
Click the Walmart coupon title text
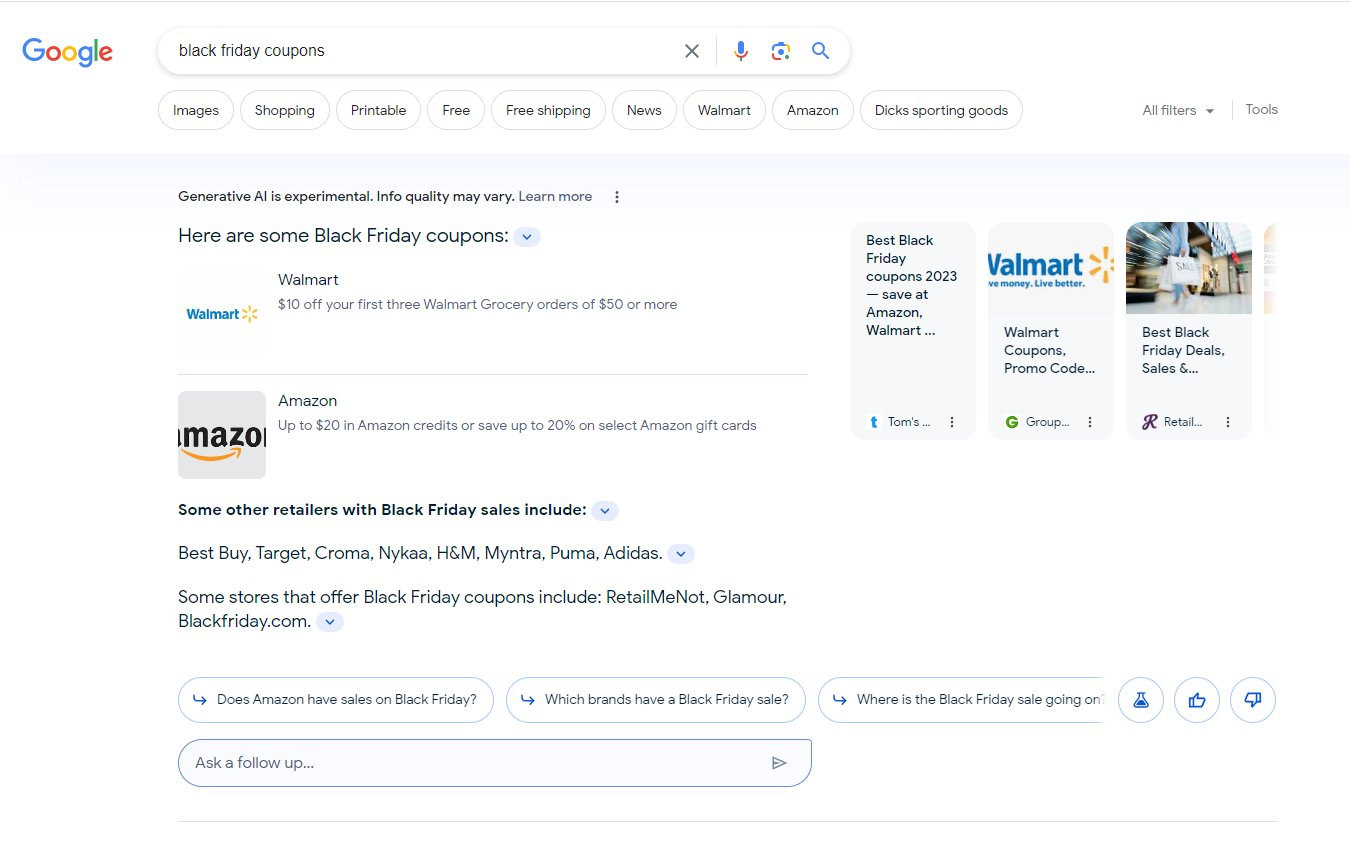(308, 280)
